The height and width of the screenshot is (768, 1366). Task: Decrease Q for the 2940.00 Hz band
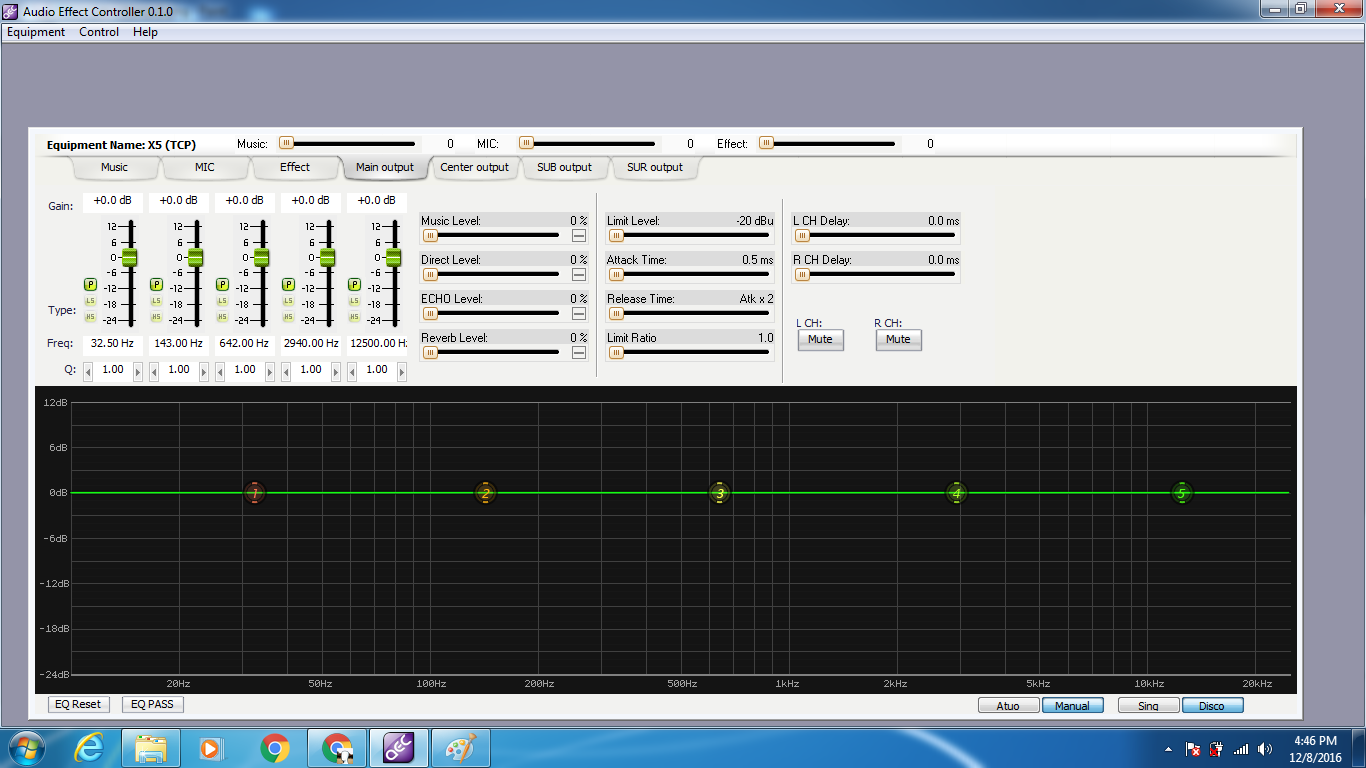[286, 371]
